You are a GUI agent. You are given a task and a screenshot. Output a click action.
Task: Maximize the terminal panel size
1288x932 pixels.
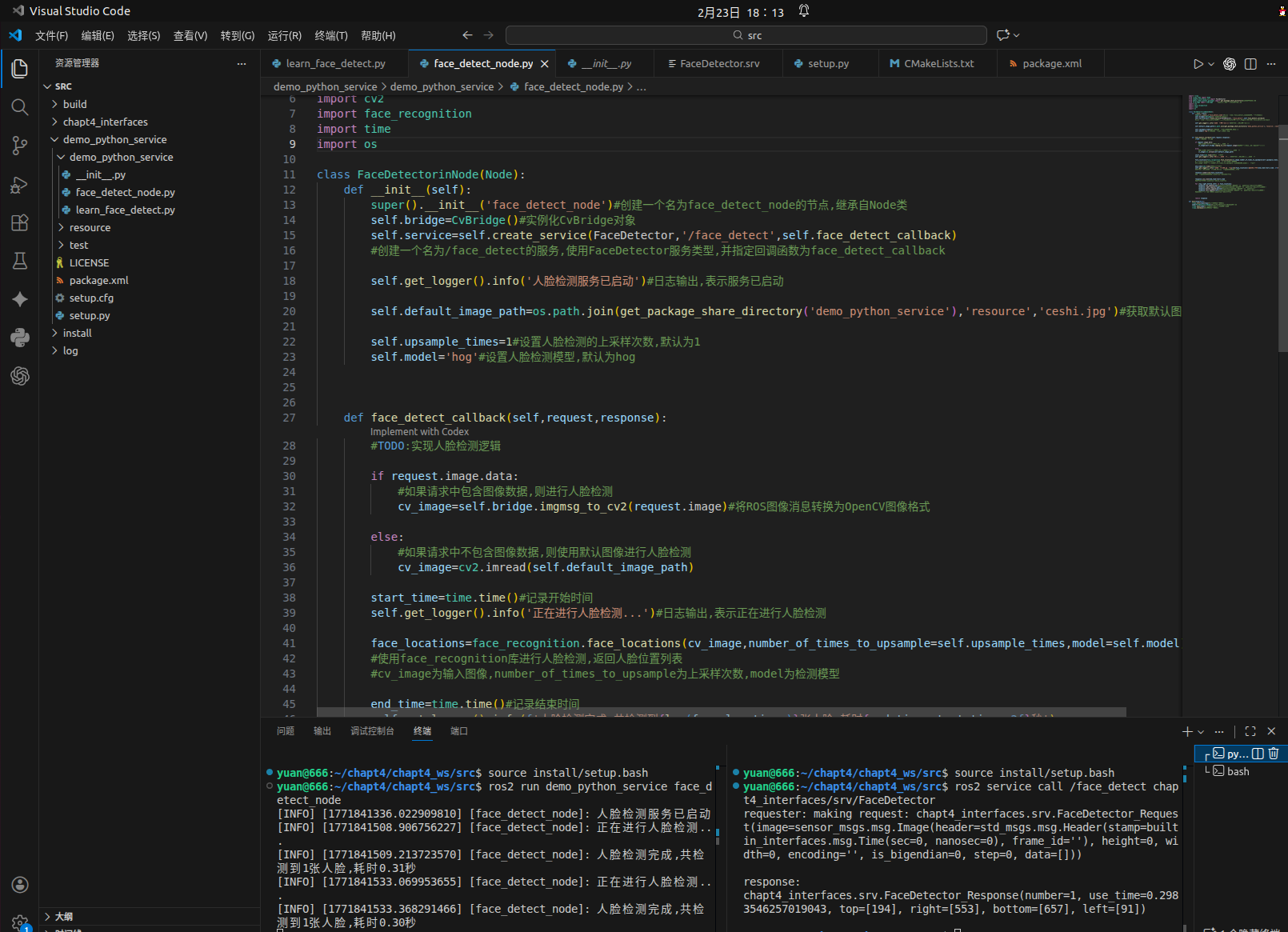[x=1250, y=731]
